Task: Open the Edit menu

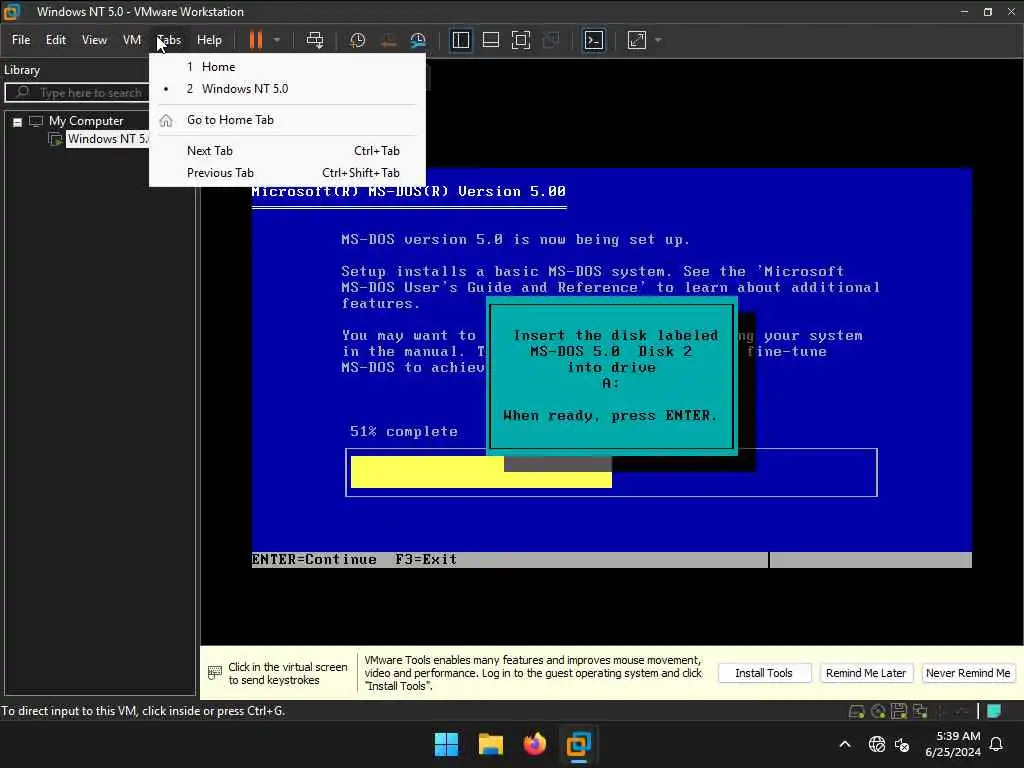Action: point(56,40)
